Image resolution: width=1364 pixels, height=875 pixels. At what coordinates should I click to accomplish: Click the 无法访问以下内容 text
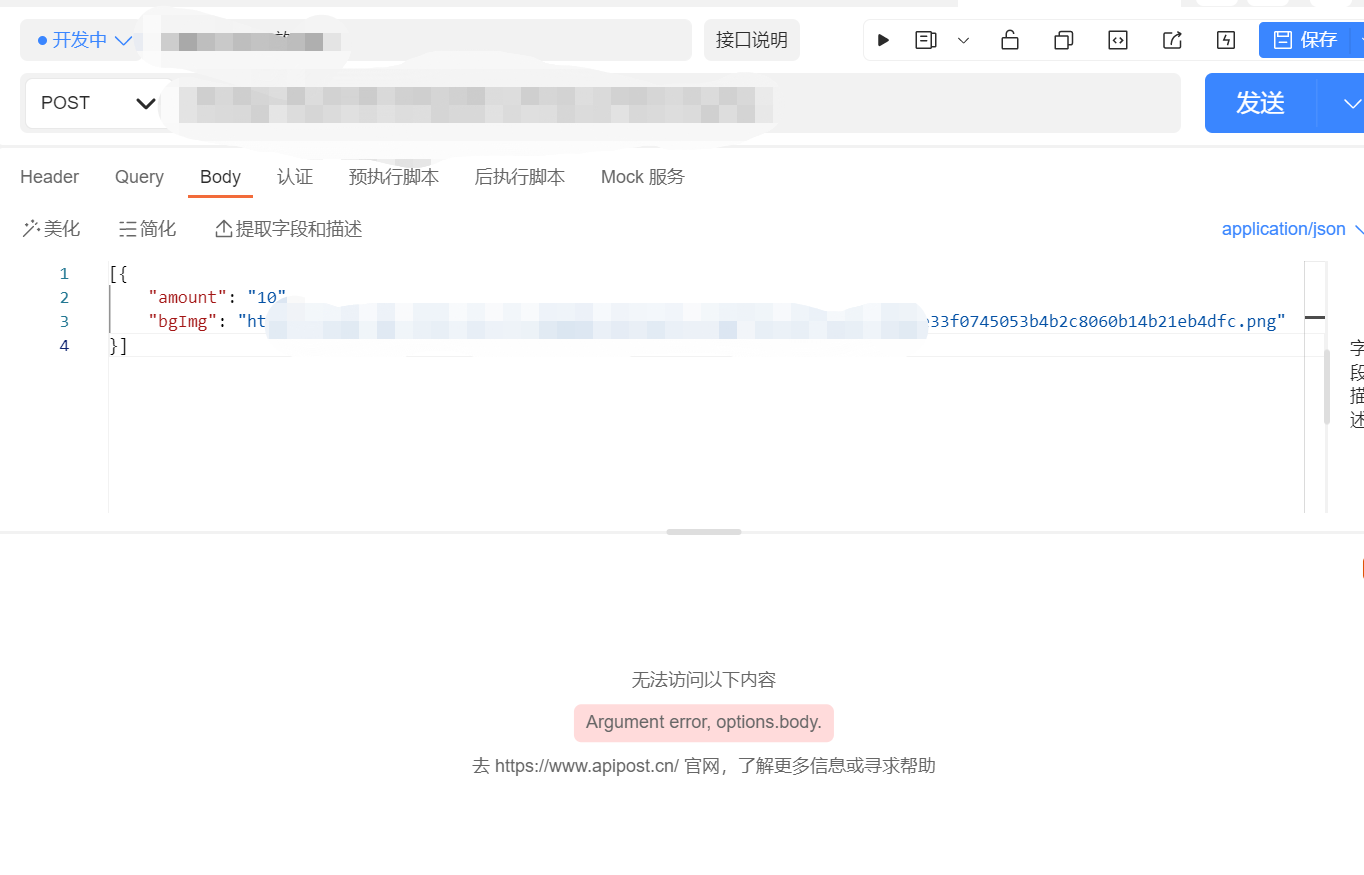[704, 680]
